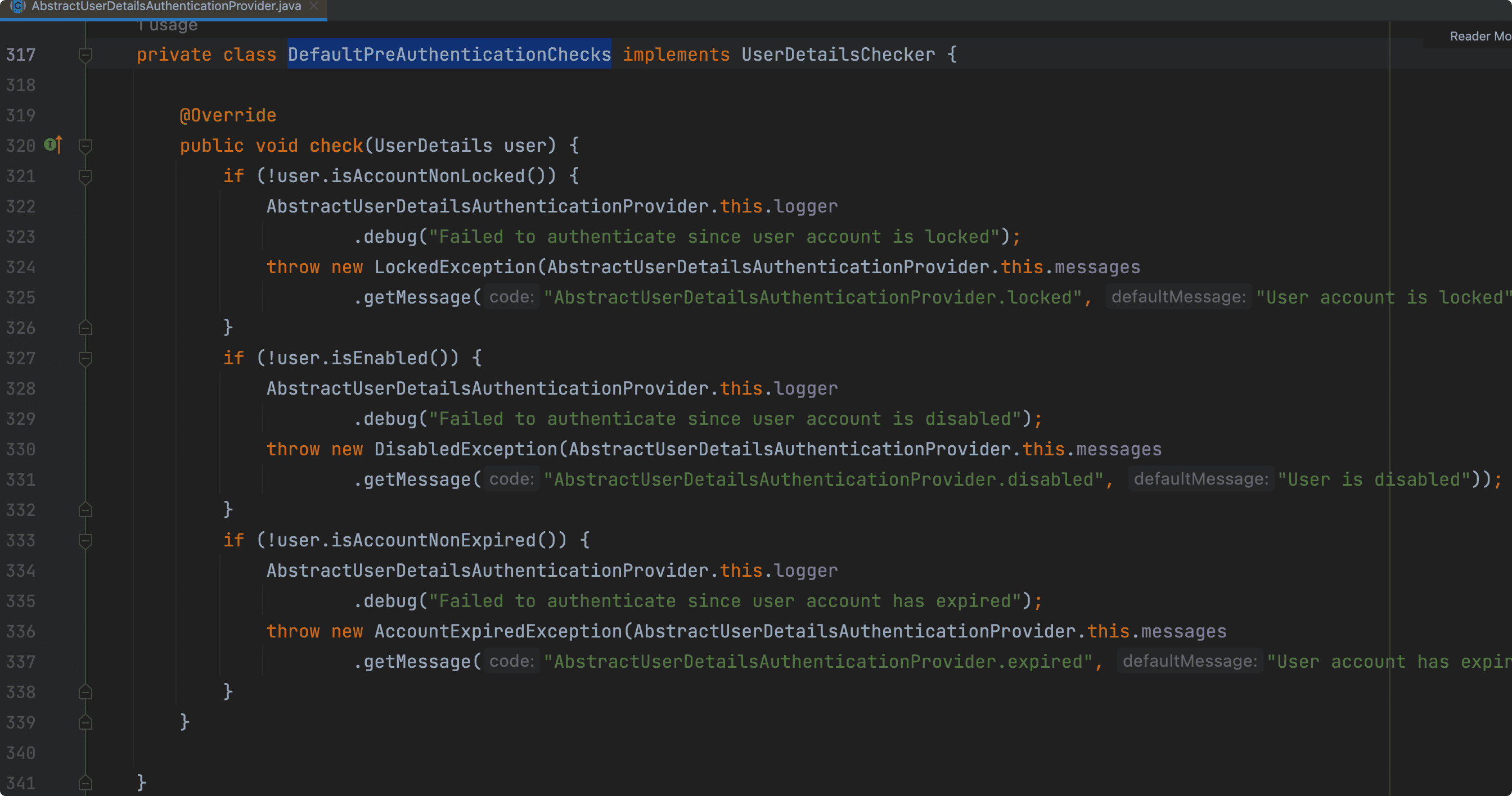Close the AbstractUserDetailsAuthenticationProvider.java tab
Viewport: 1512px width, 796px height.
[314, 6]
